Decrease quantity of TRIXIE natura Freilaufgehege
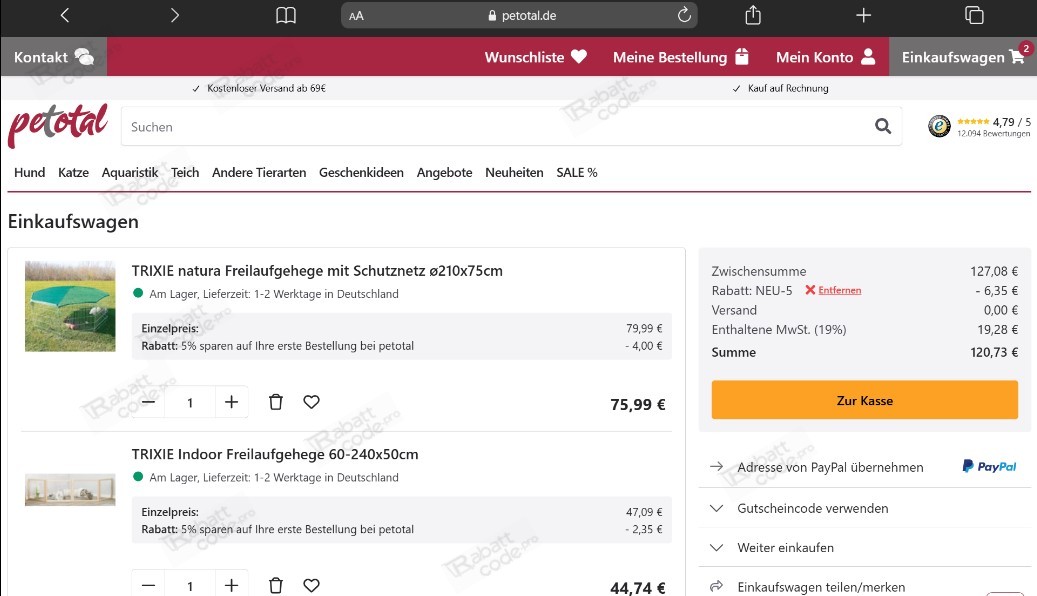The image size is (1037, 596). click(x=148, y=402)
